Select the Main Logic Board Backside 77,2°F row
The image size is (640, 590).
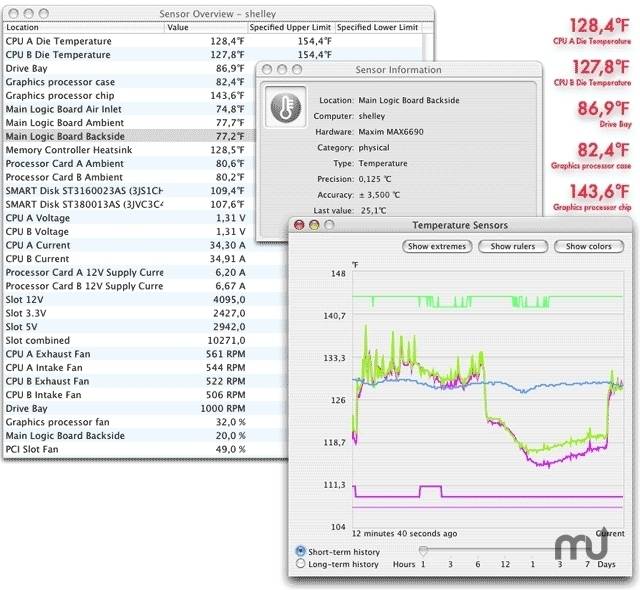[129, 136]
